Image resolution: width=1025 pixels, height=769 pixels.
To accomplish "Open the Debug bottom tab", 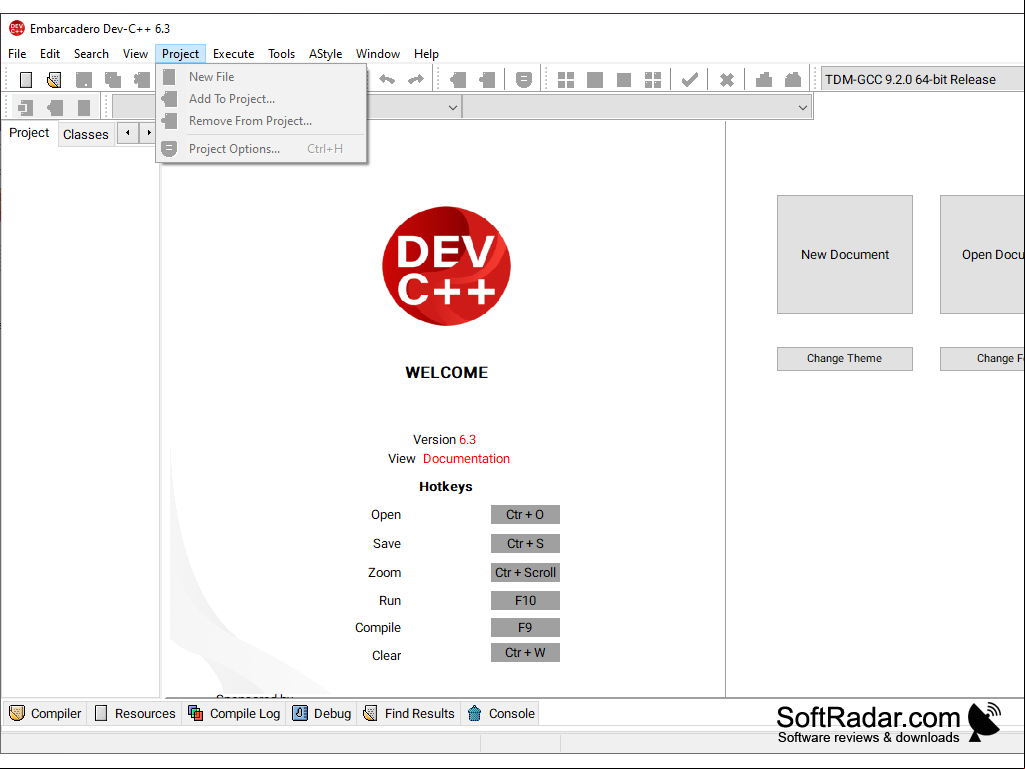I will click(x=322, y=713).
